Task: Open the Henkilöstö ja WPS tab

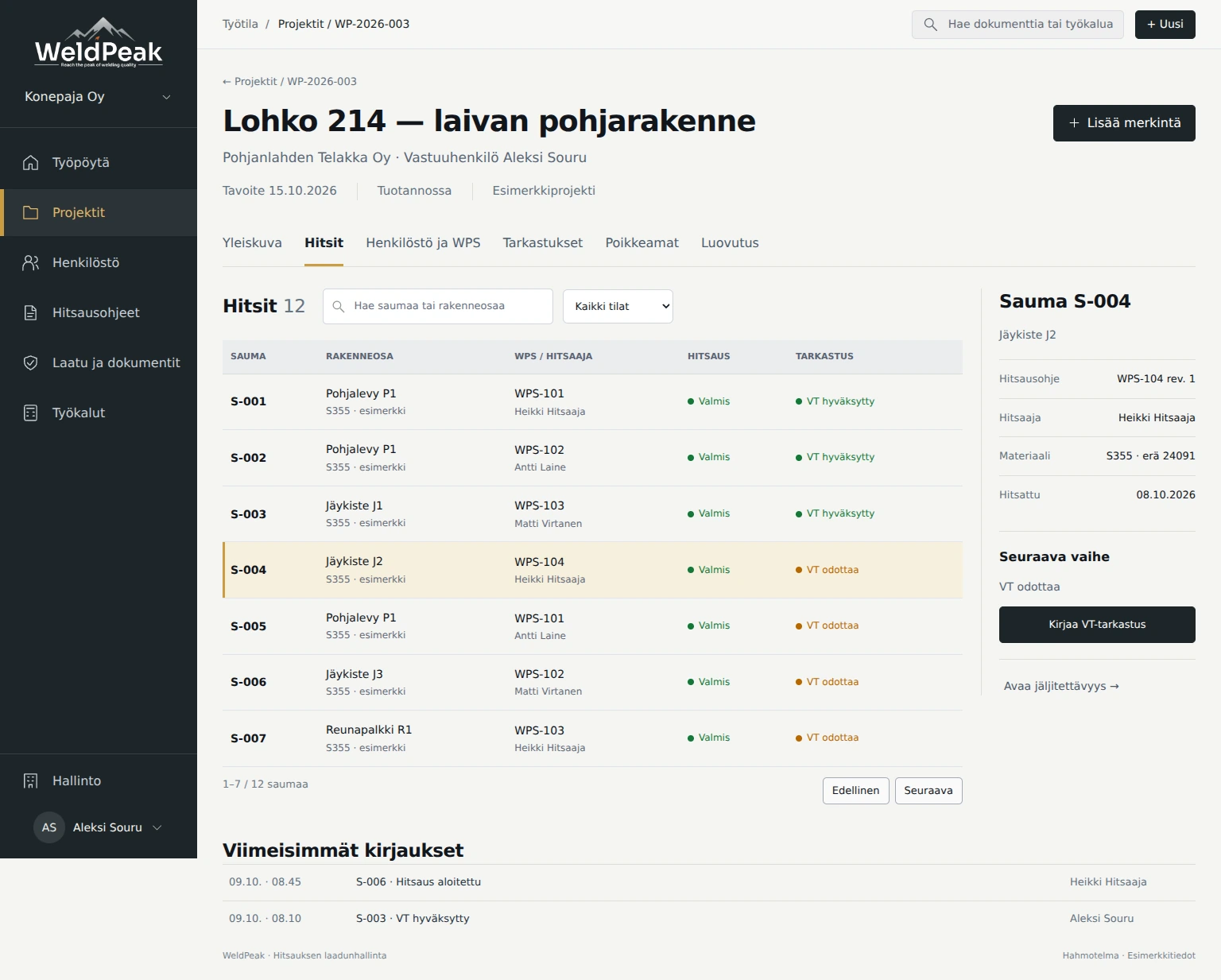Action: point(423,243)
